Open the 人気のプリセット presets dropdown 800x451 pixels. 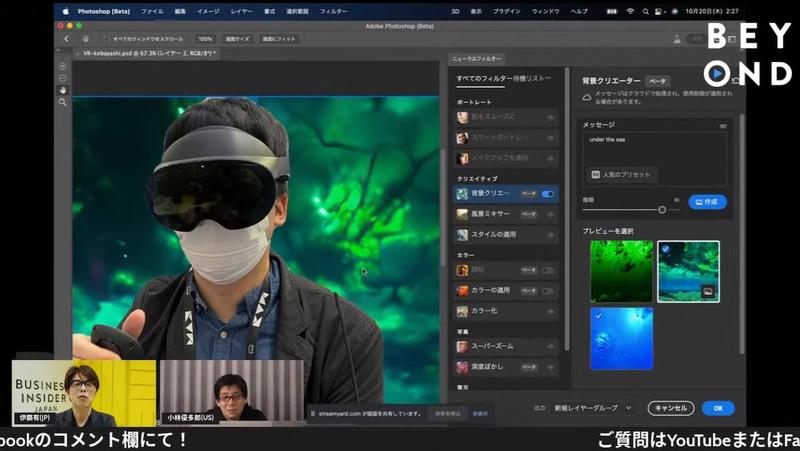pyautogui.click(x=622, y=174)
